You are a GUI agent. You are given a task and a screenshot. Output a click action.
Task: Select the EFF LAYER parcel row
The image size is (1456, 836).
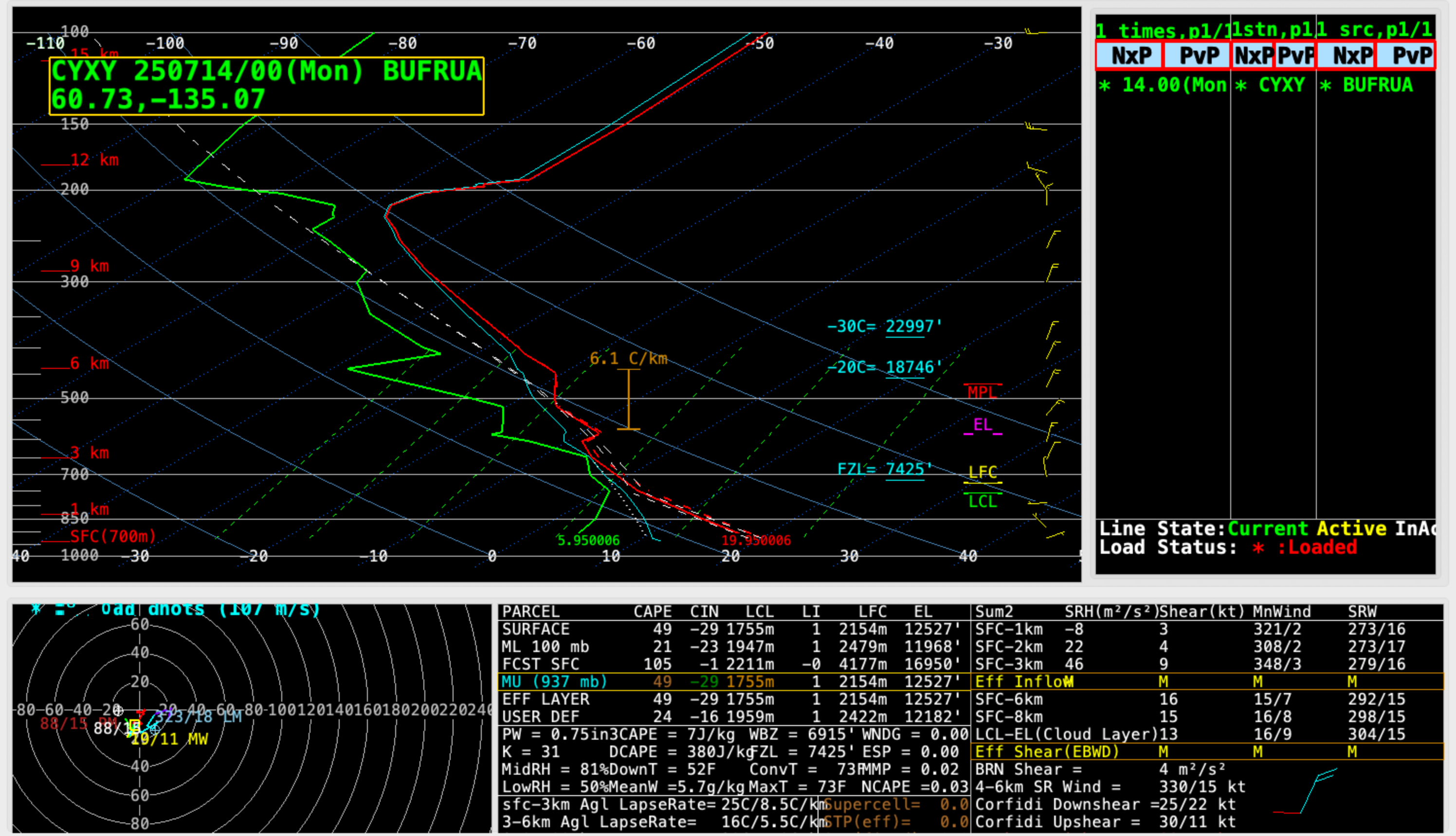tap(734, 699)
